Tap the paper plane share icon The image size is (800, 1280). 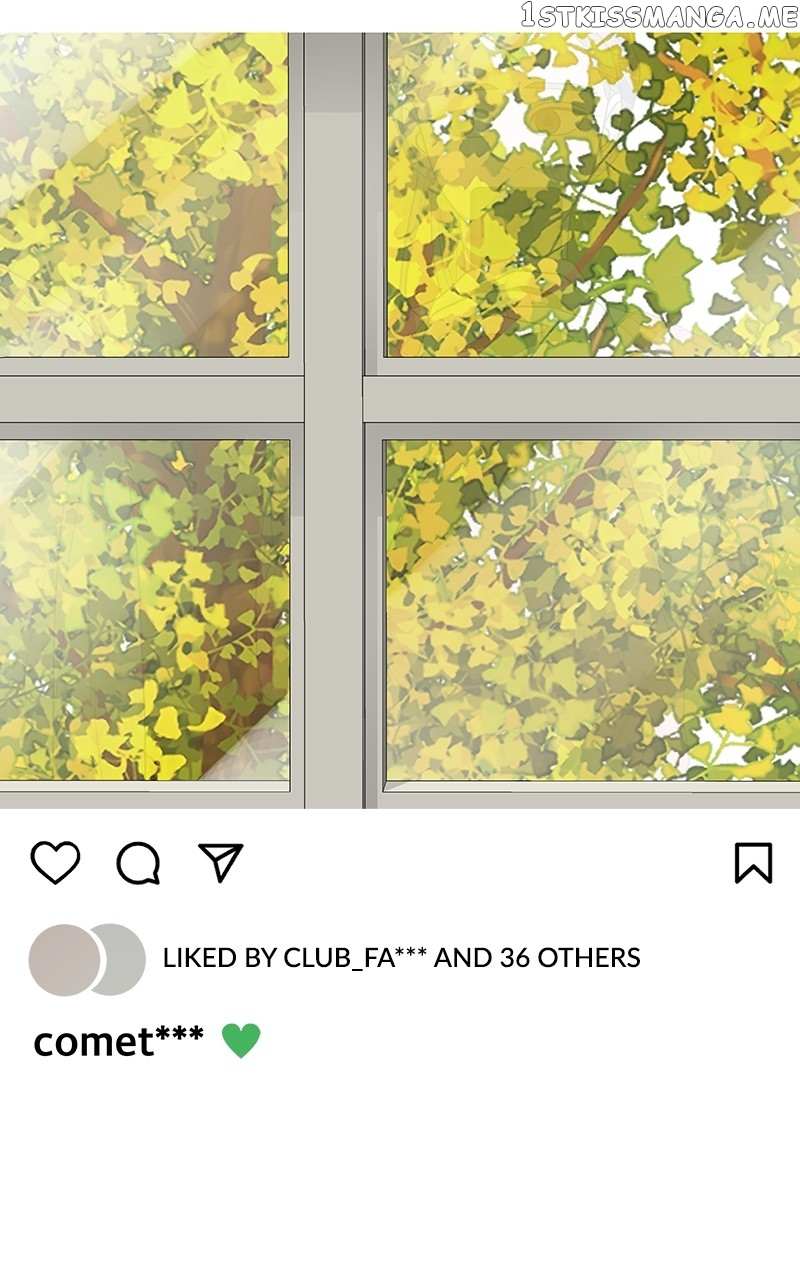click(221, 862)
